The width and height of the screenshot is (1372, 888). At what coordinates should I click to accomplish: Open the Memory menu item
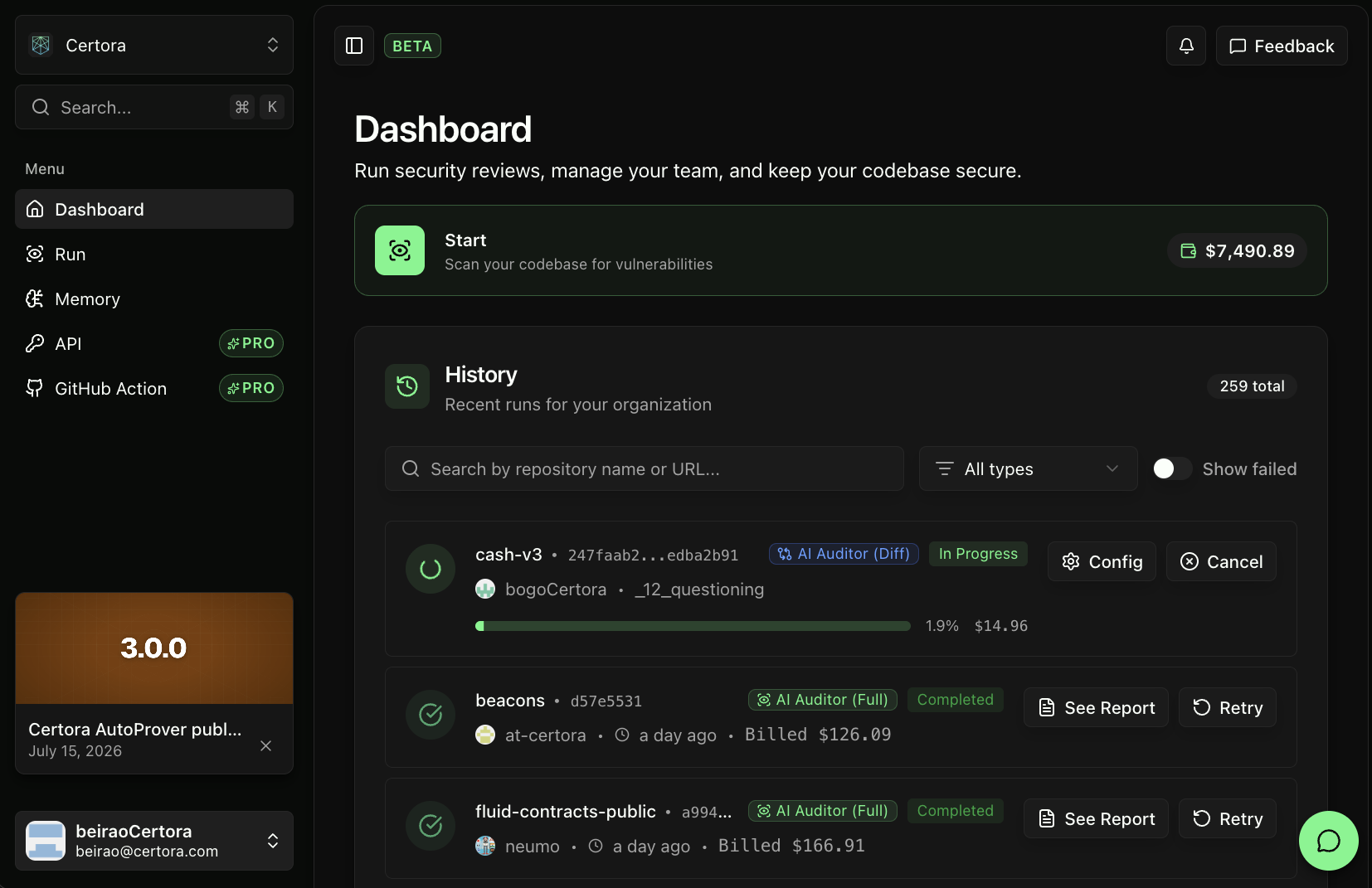[x=154, y=298]
